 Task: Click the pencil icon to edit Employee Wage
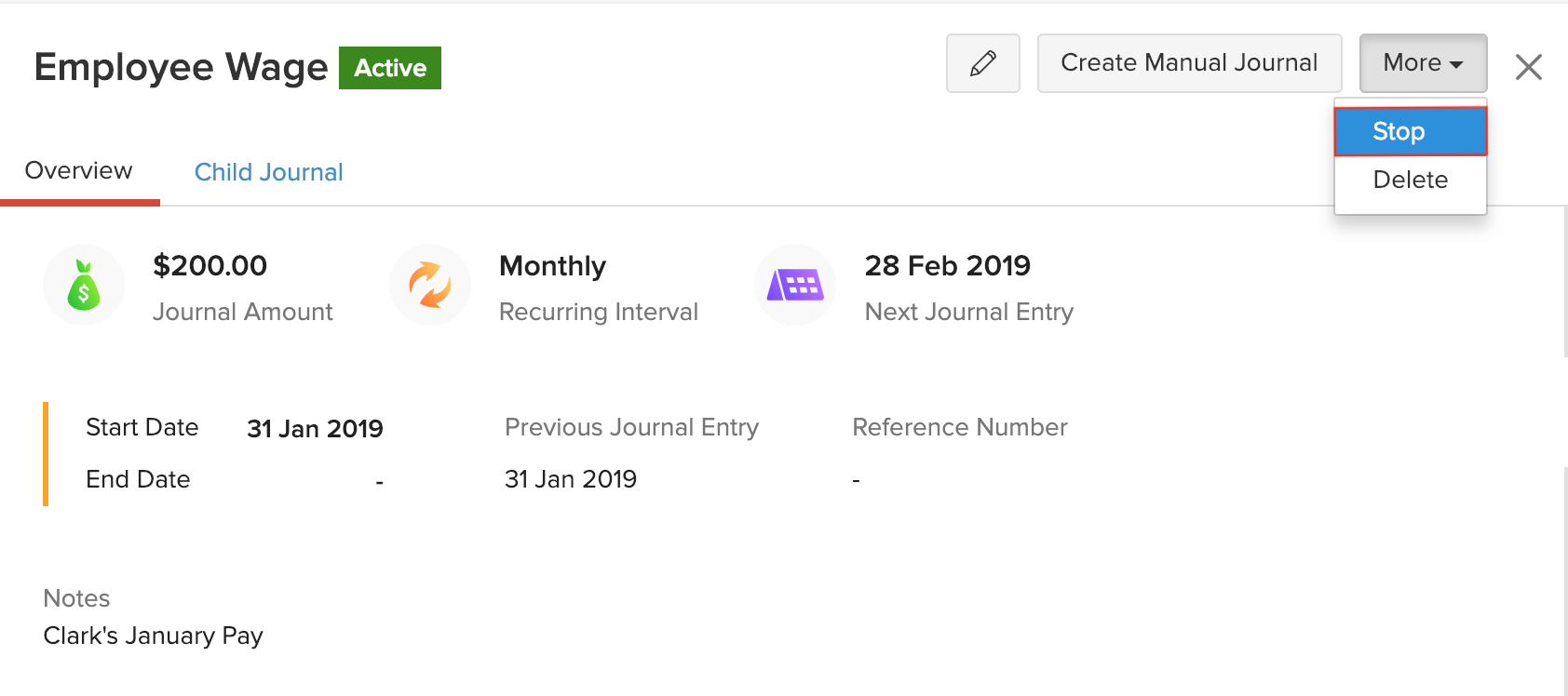pos(982,63)
